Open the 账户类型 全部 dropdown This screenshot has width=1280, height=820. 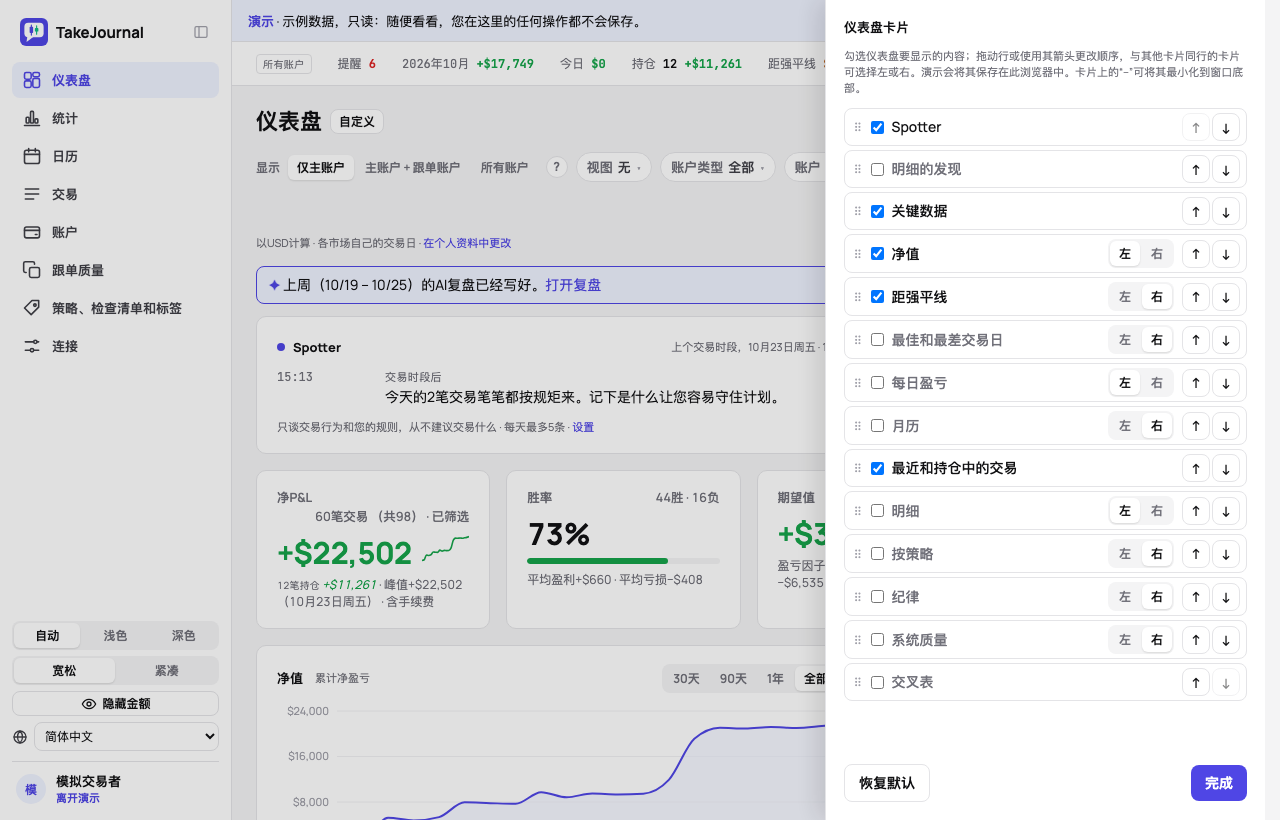(x=718, y=168)
